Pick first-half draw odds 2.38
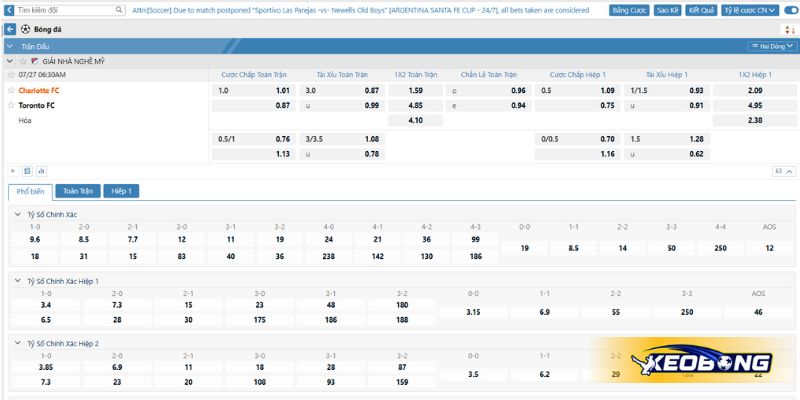This screenshot has height=400, width=800. click(x=755, y=121)
